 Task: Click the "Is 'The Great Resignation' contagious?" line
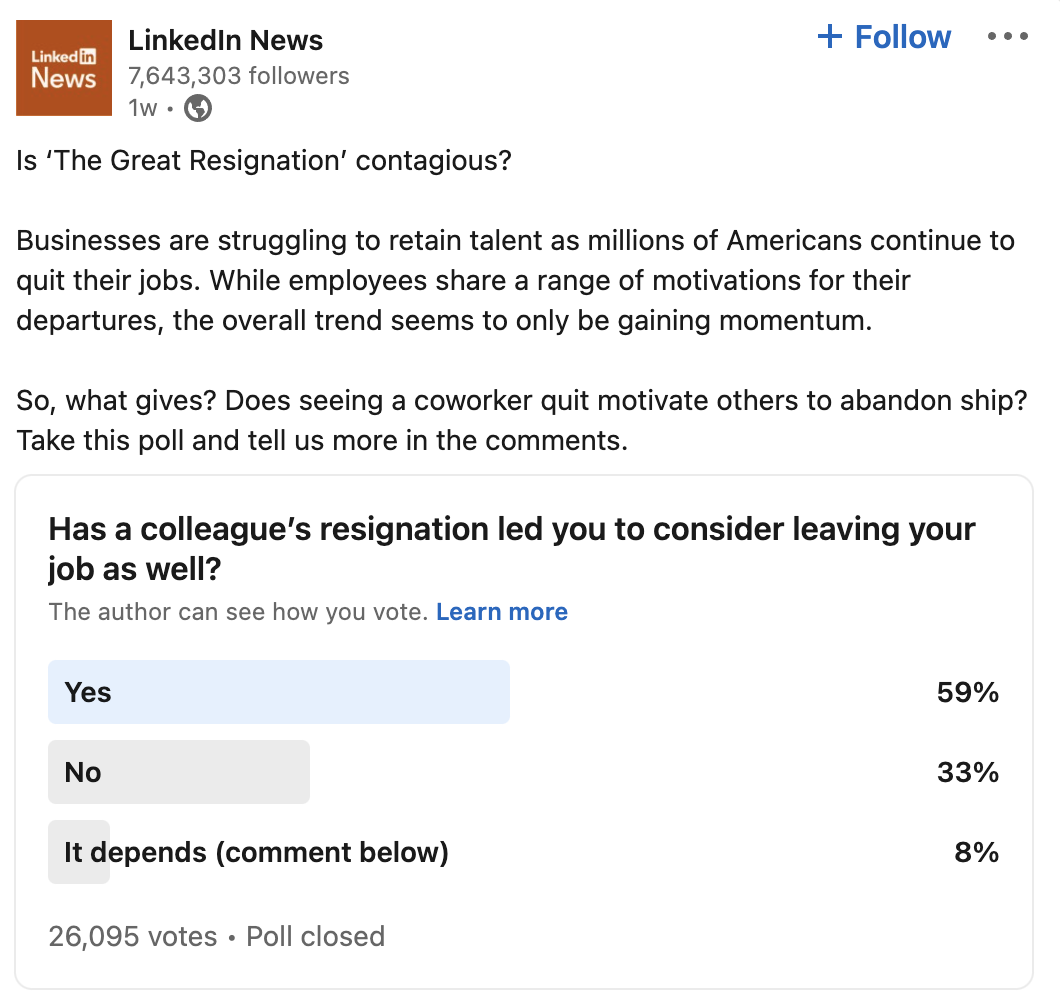[x=264, y=160]
